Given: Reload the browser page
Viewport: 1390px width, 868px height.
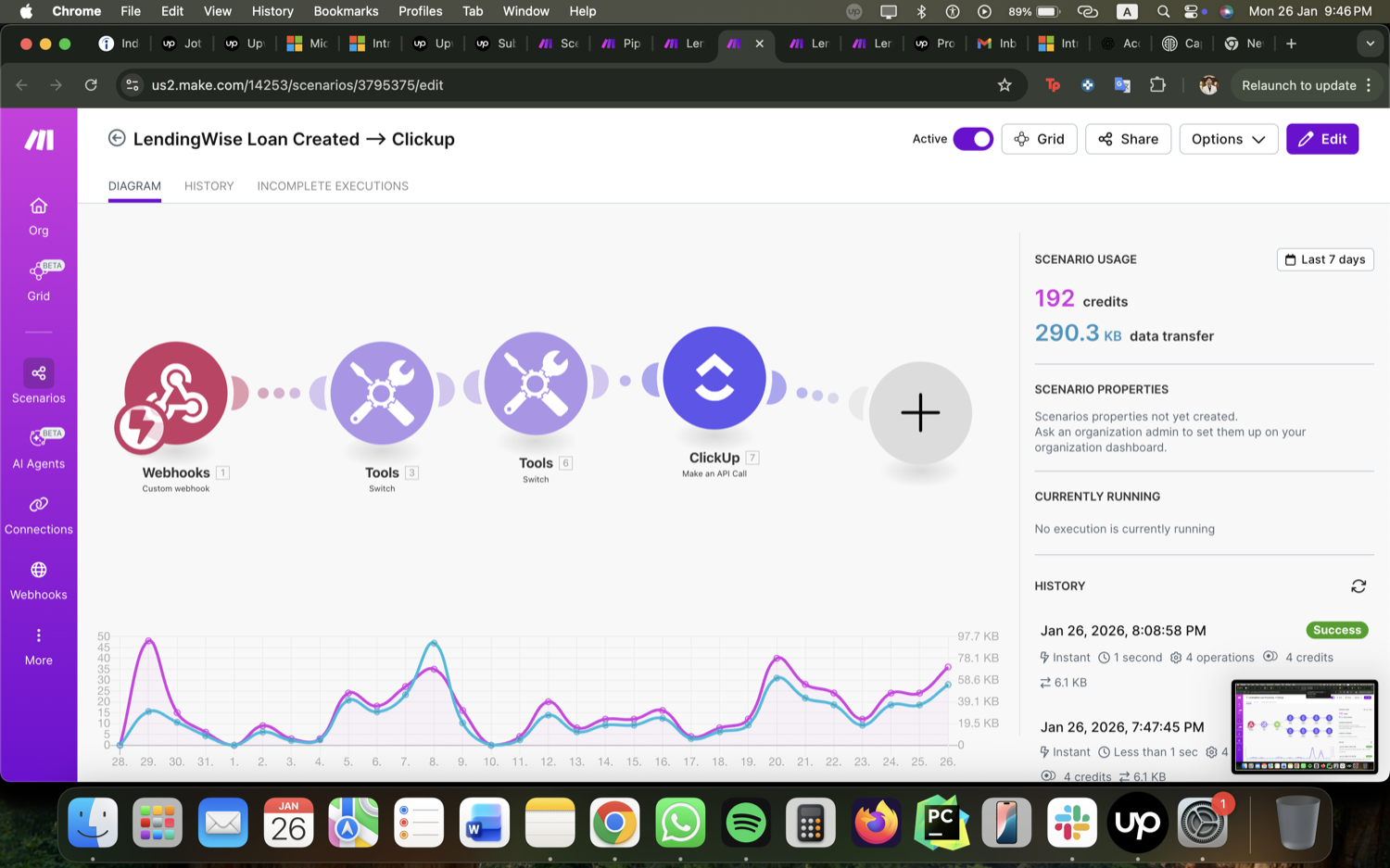Looking at the screenshot, I should pos(91,85).
